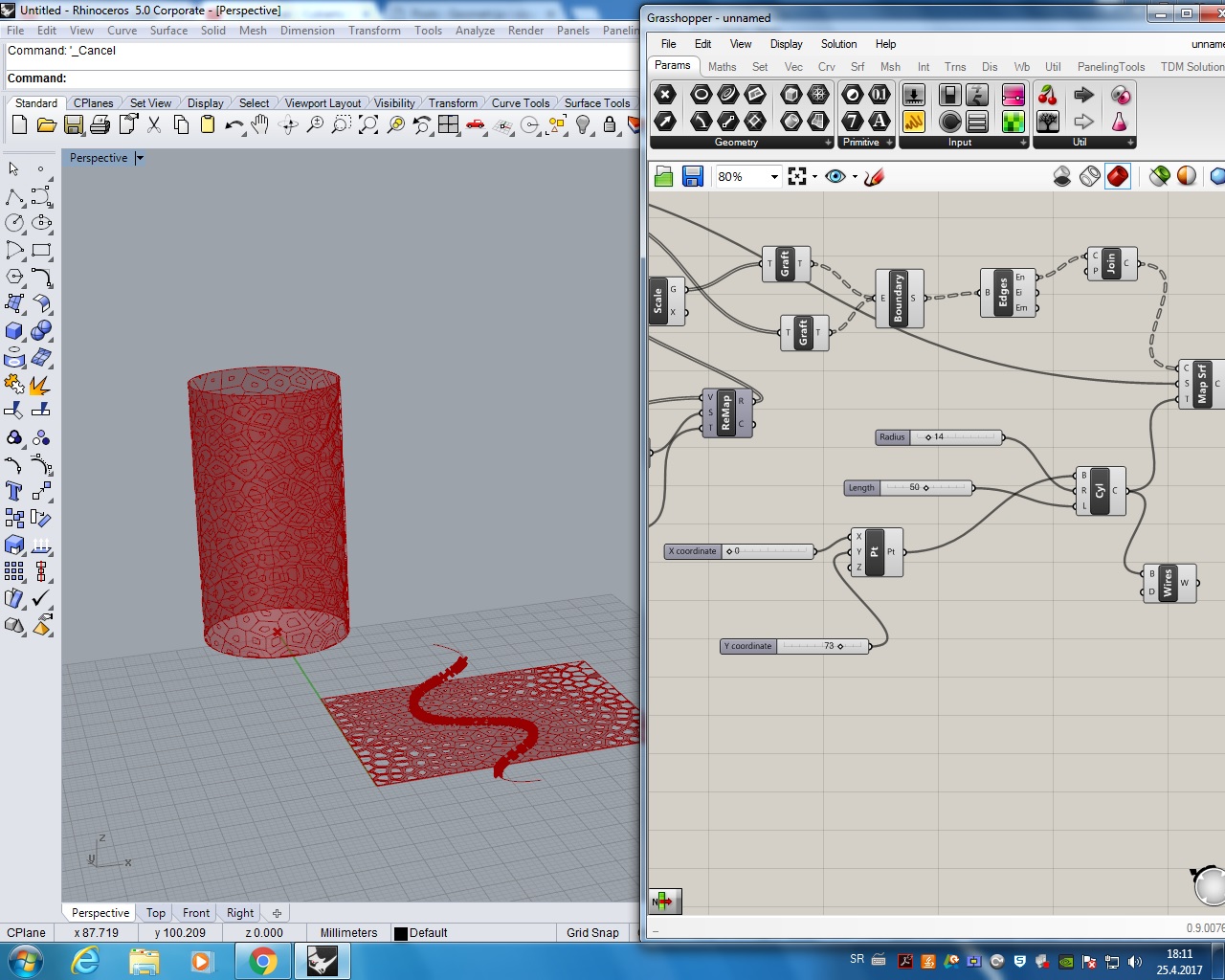
Task: Click the red car icon in Rhino toolbar
Action: 476,124
